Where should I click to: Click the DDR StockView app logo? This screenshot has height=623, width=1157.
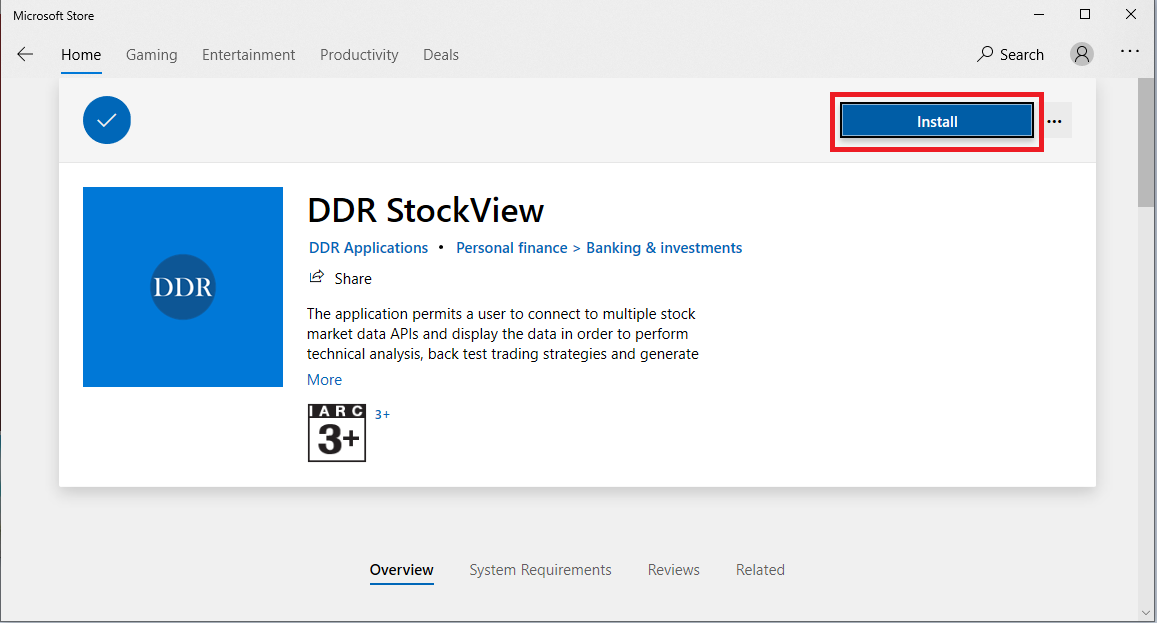pos(183,287)
